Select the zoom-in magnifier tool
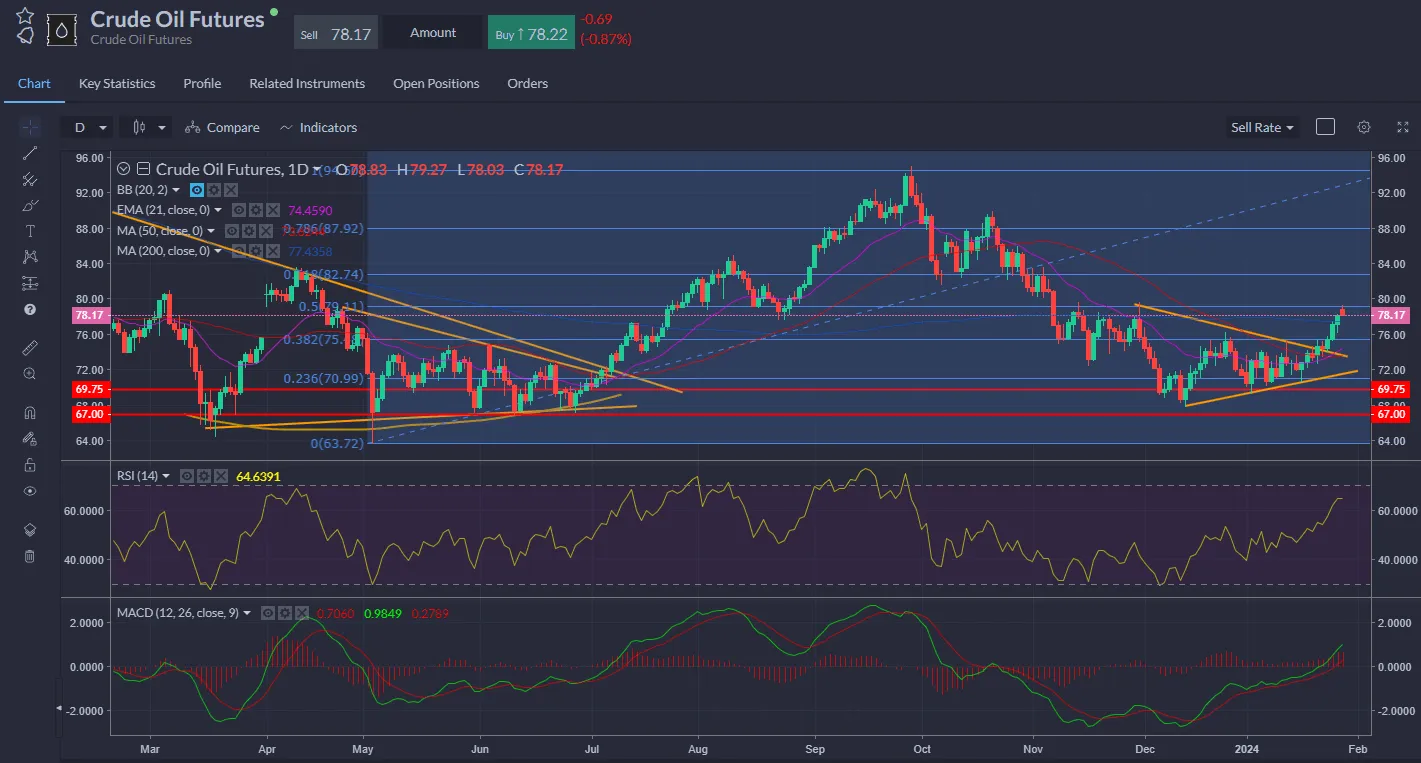The image size is (1421, 763). click(29, 373)
